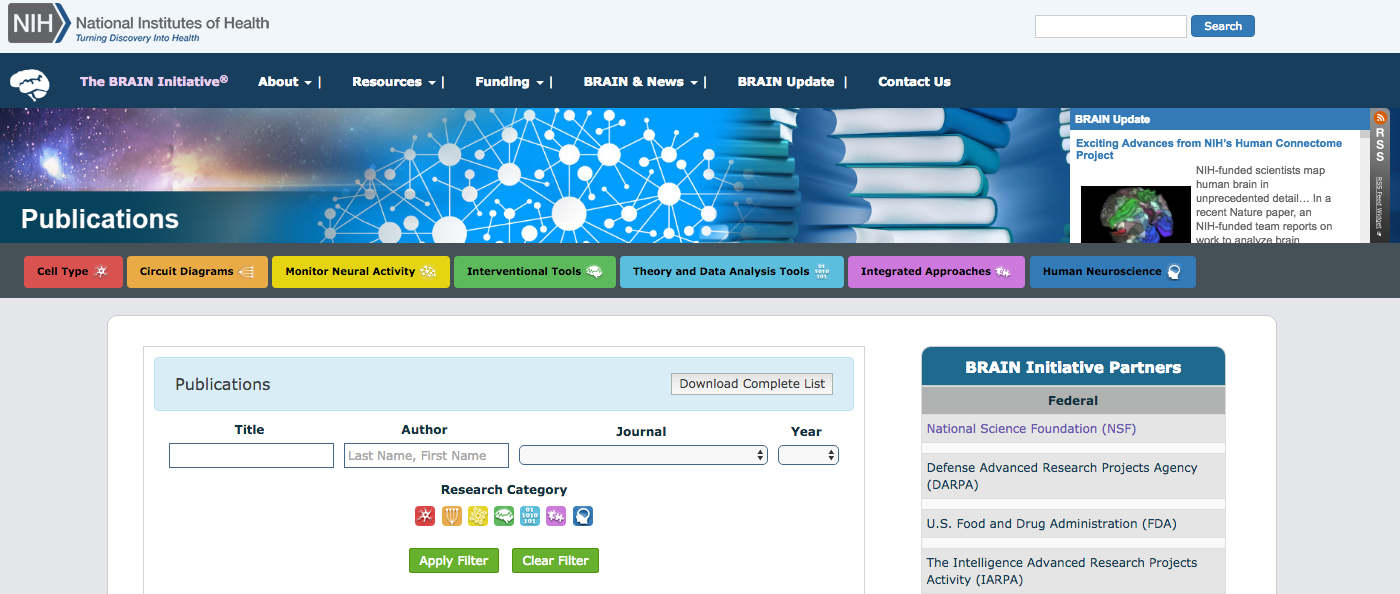Go to The BRAIN Initiative home link
The width and height of the screenshot is (1400, 594).
(154, 81)
